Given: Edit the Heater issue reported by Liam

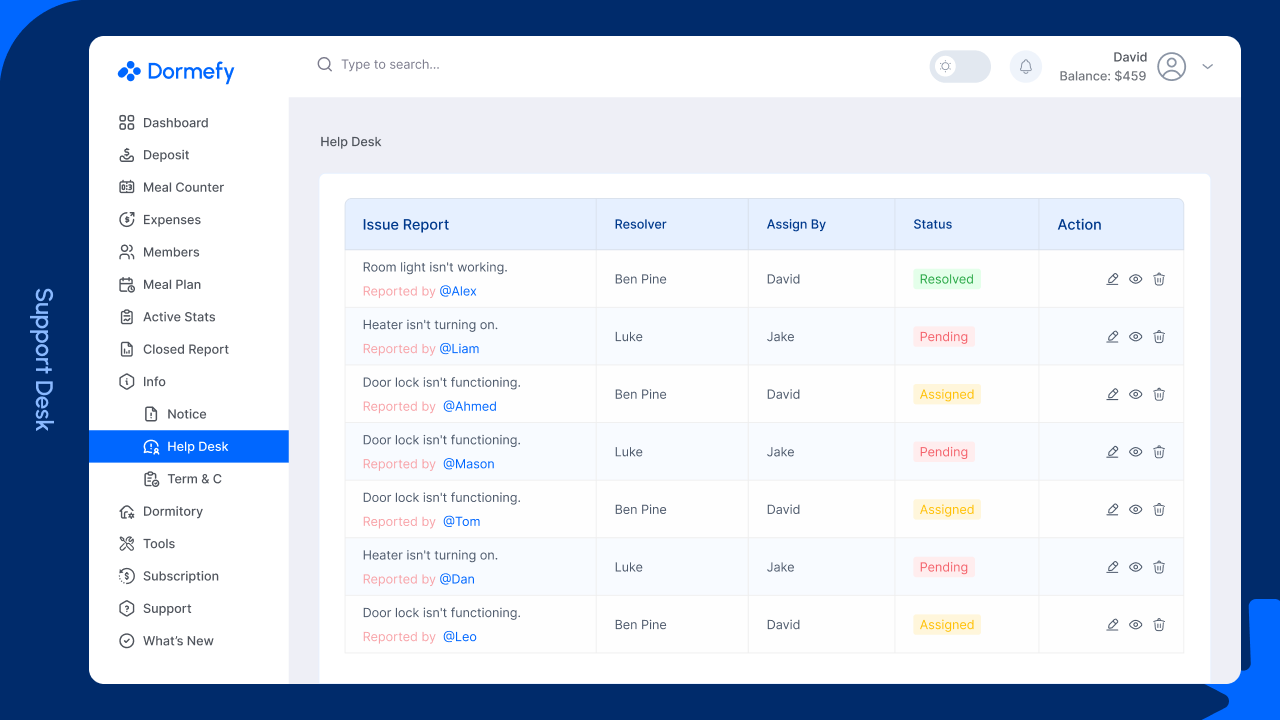Looking at the screenshot, I should 1112,337.
